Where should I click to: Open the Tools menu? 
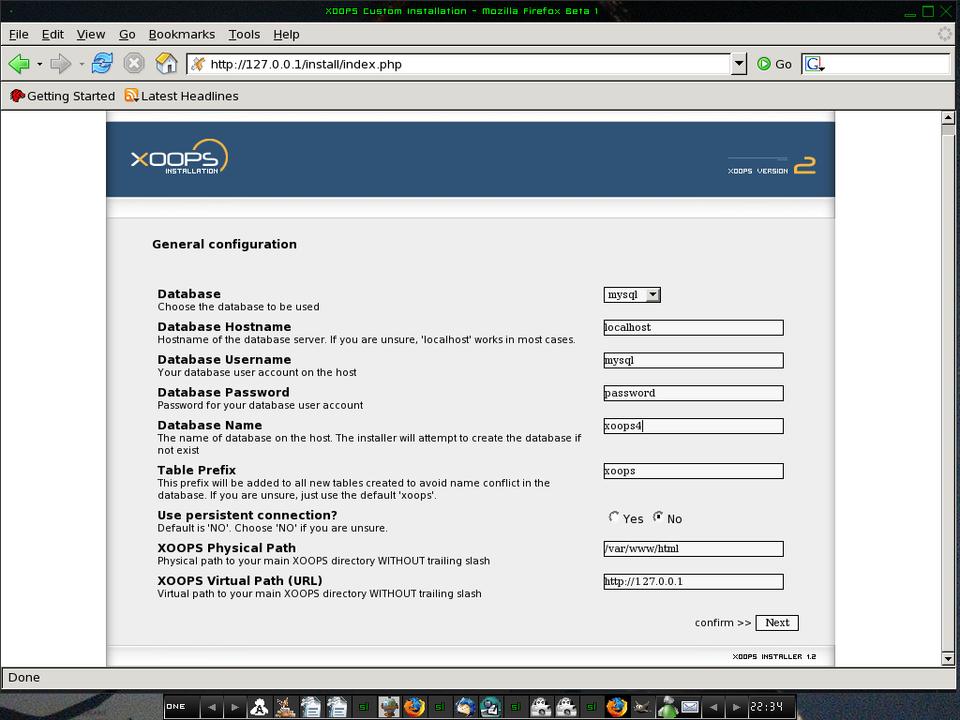tap(244, 34)
